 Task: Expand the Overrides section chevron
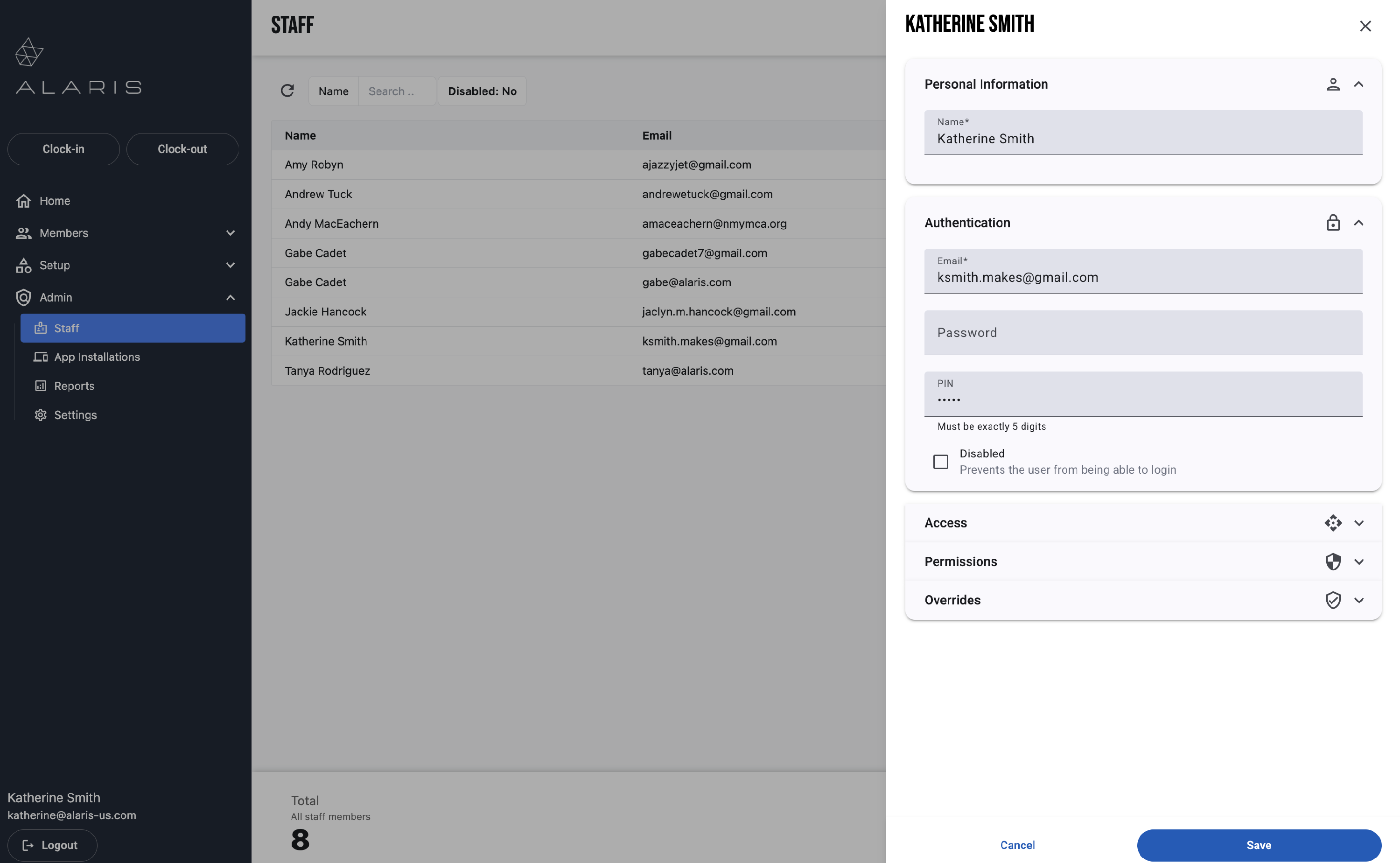click(1358, 600)
